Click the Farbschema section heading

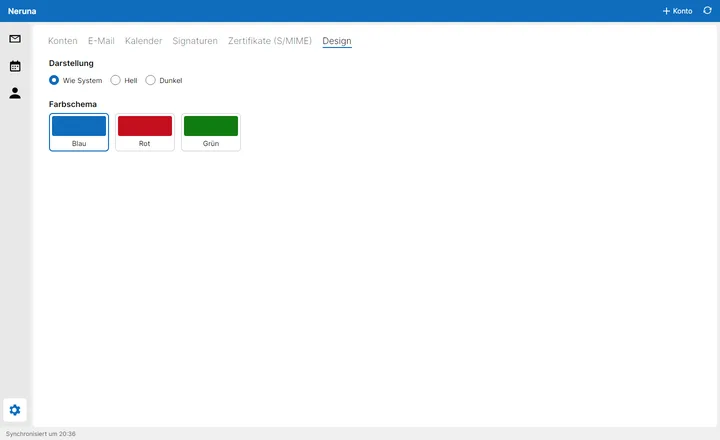click(x=73, y=104)
